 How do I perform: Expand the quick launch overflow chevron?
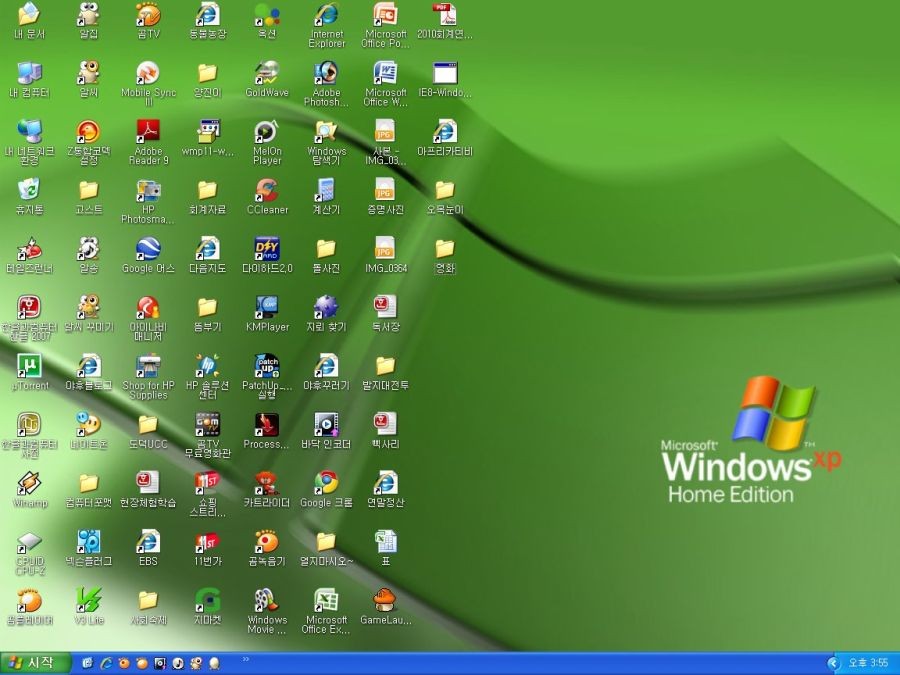pos(246,660)
